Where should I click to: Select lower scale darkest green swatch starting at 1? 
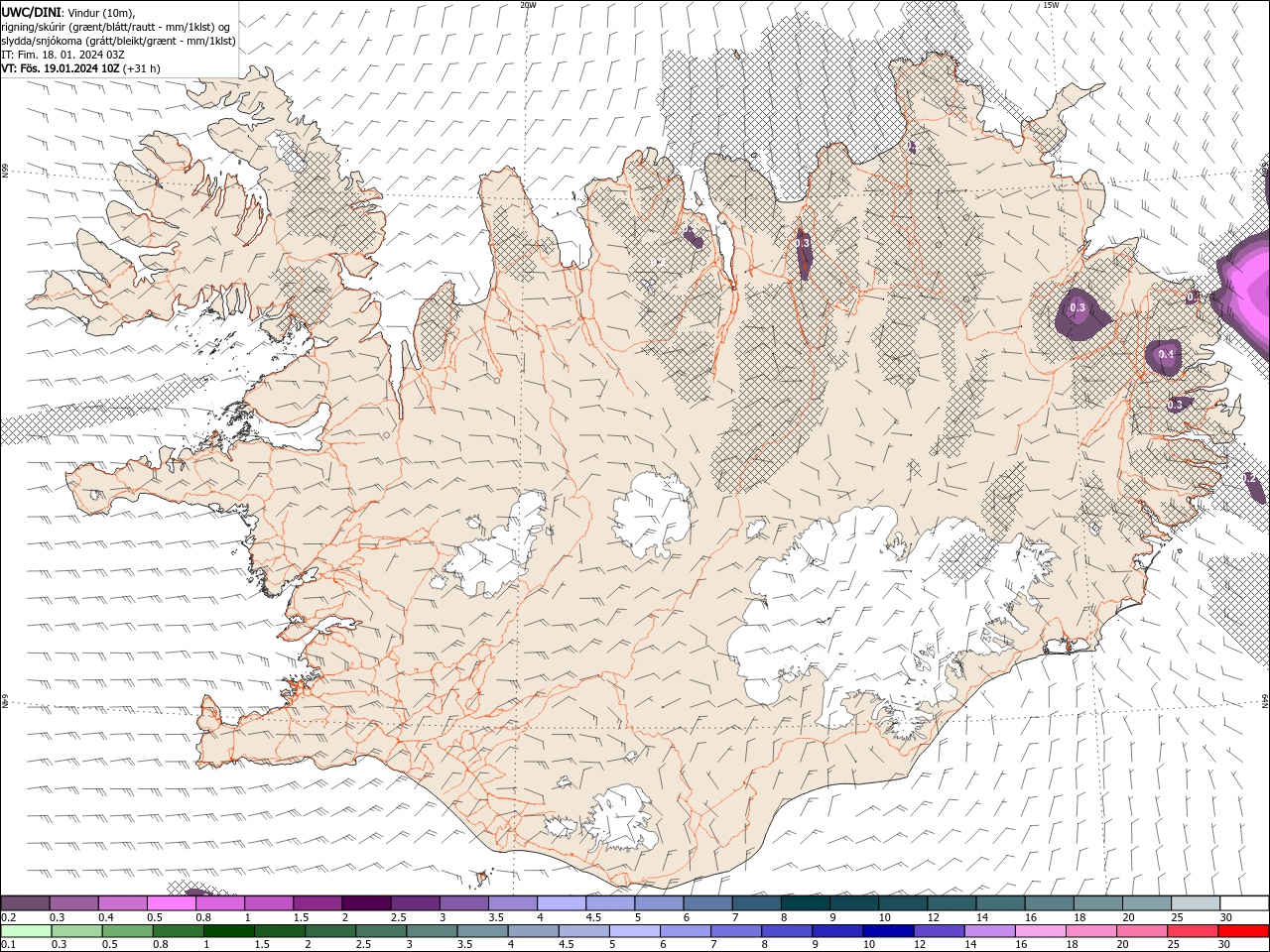(228, 931)
